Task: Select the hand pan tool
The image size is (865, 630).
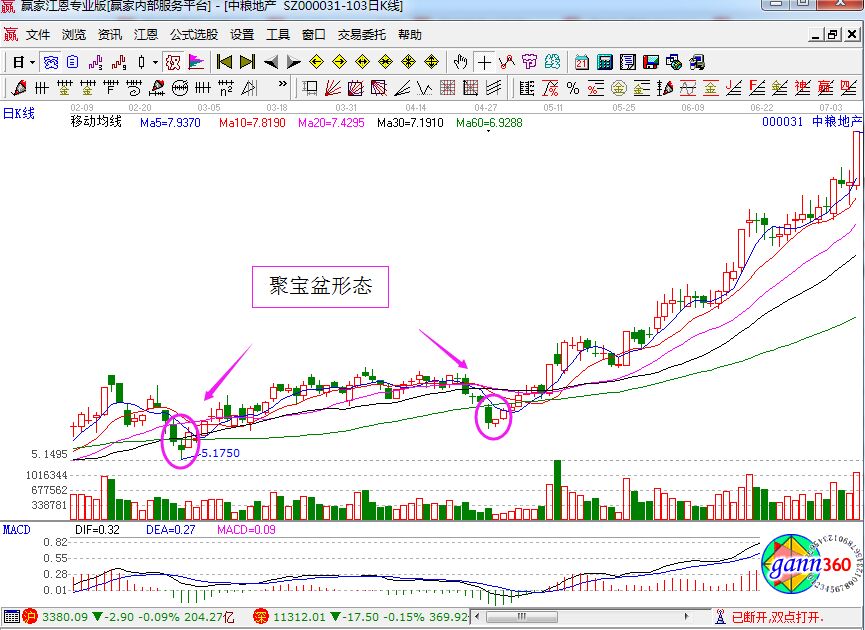Action: tap(460, 62)
